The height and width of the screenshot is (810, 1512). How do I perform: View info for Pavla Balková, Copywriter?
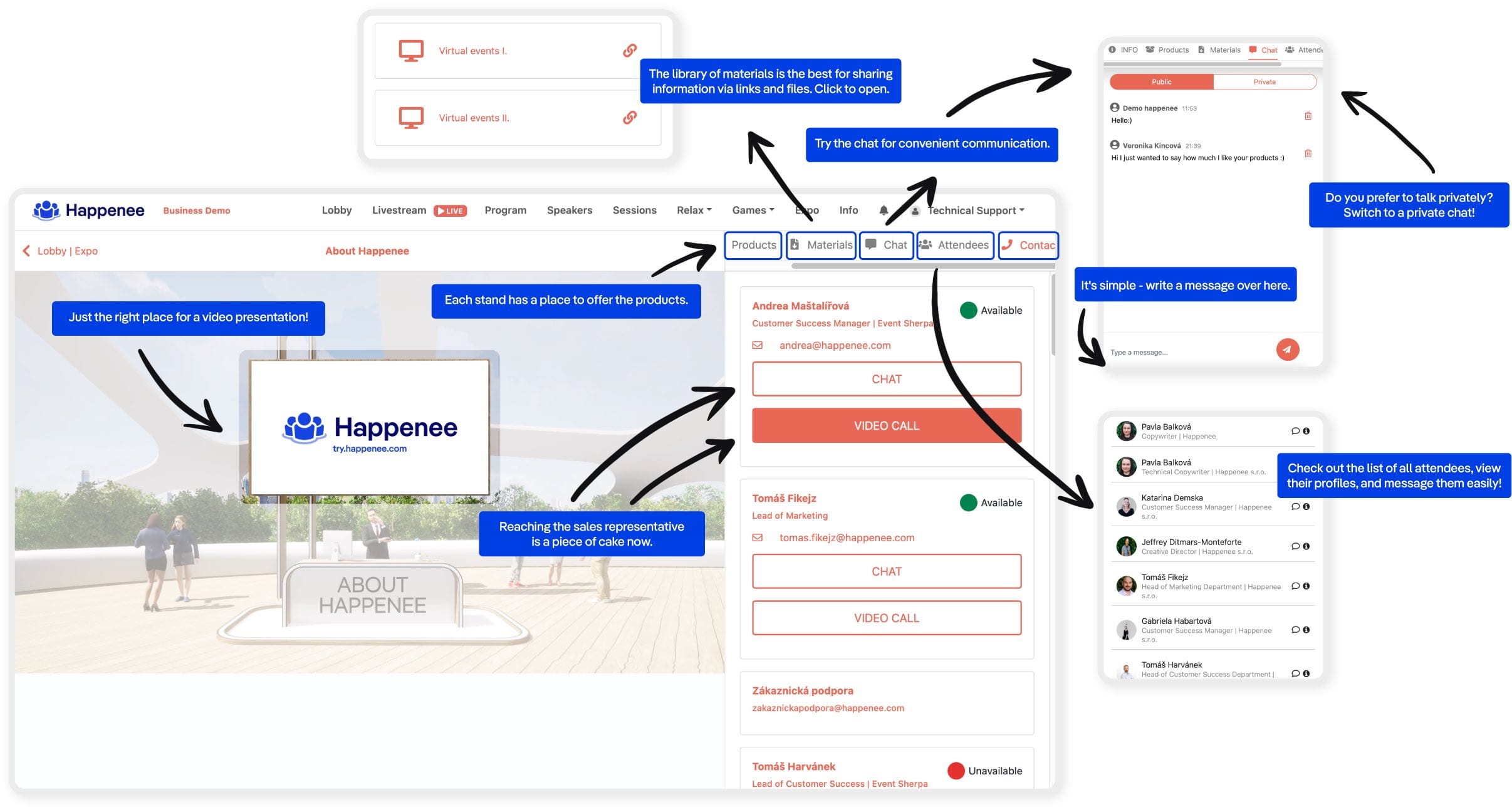[1306, 431]
